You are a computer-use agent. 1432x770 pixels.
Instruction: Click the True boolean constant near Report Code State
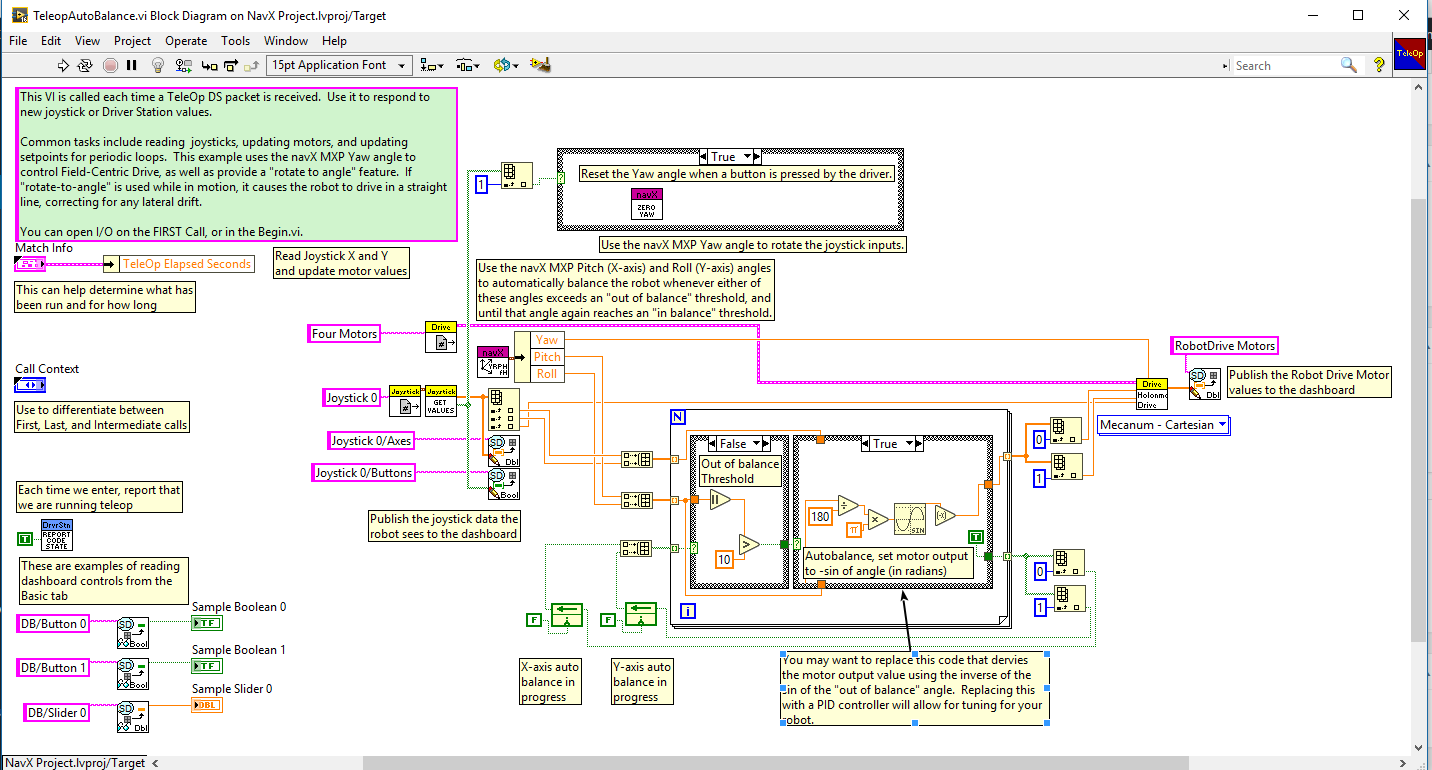[25, 539]
